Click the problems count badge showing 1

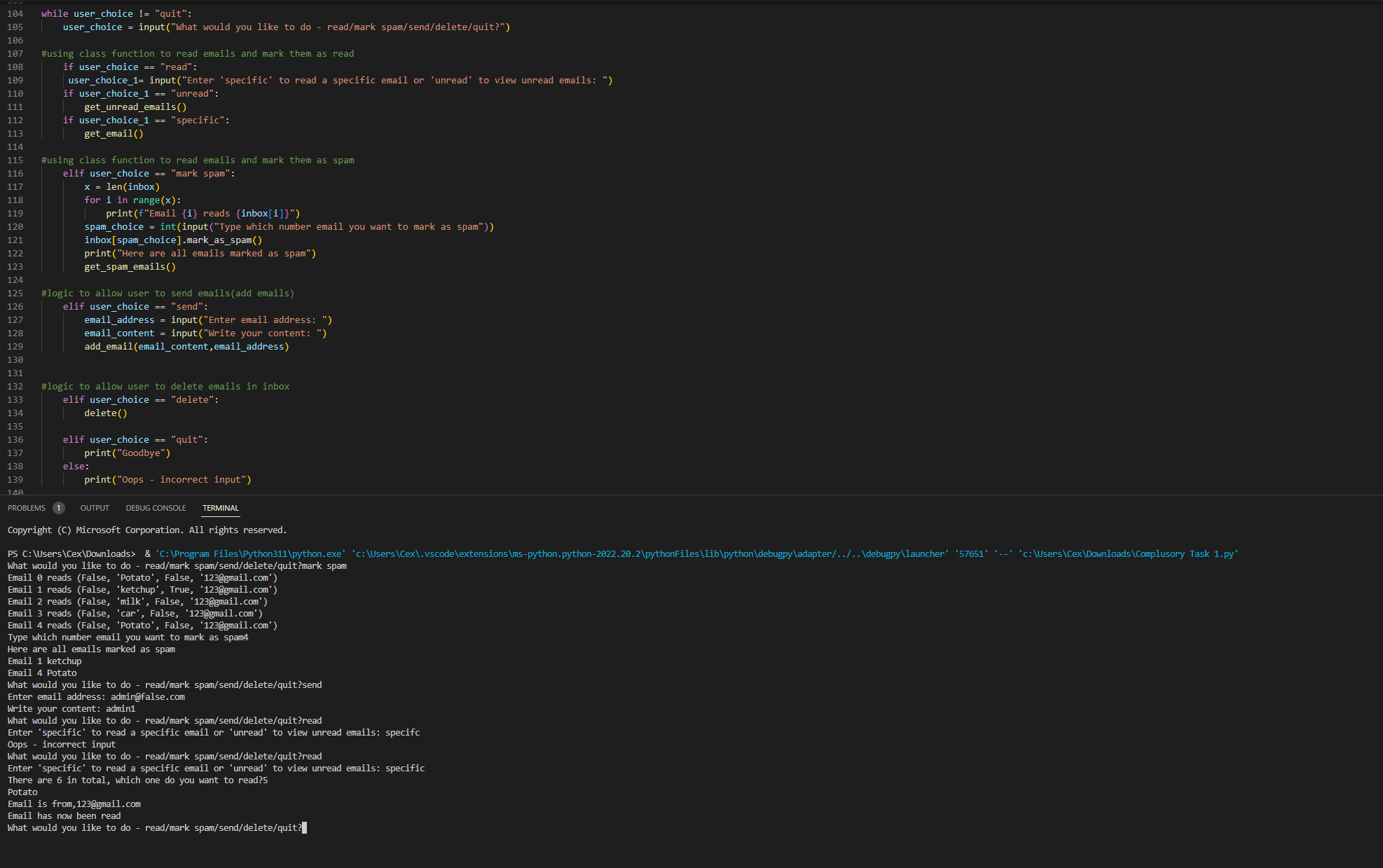pos(59,508)
